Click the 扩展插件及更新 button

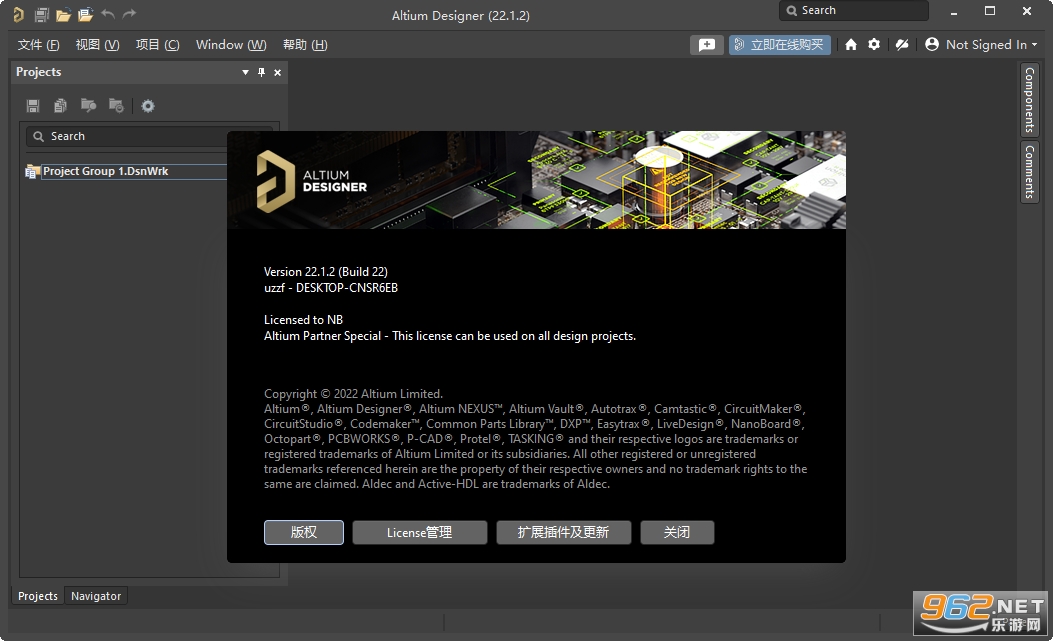[563, 532]
